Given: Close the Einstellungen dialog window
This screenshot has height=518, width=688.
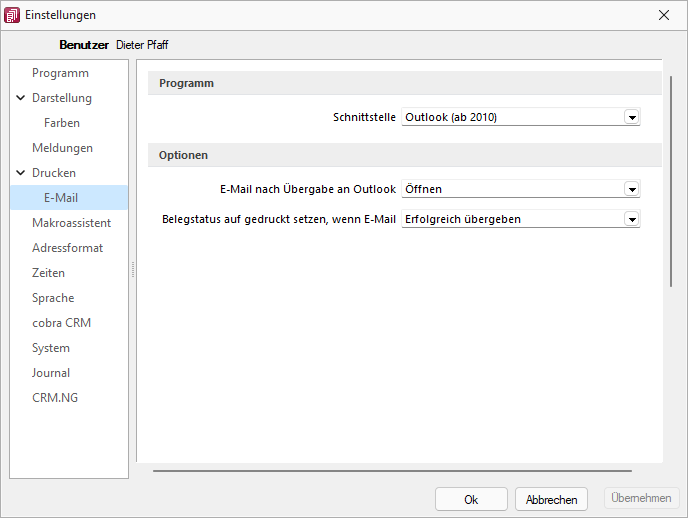Looking at the screenshot, I should click(x=664, y=15).
